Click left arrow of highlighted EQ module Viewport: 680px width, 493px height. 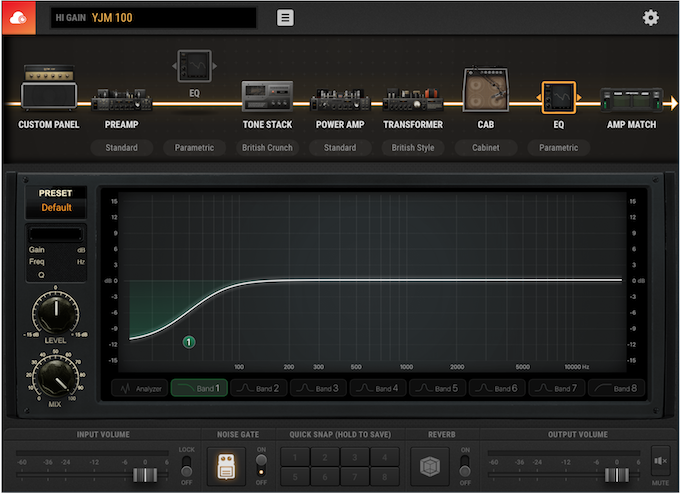pos(538,98)
